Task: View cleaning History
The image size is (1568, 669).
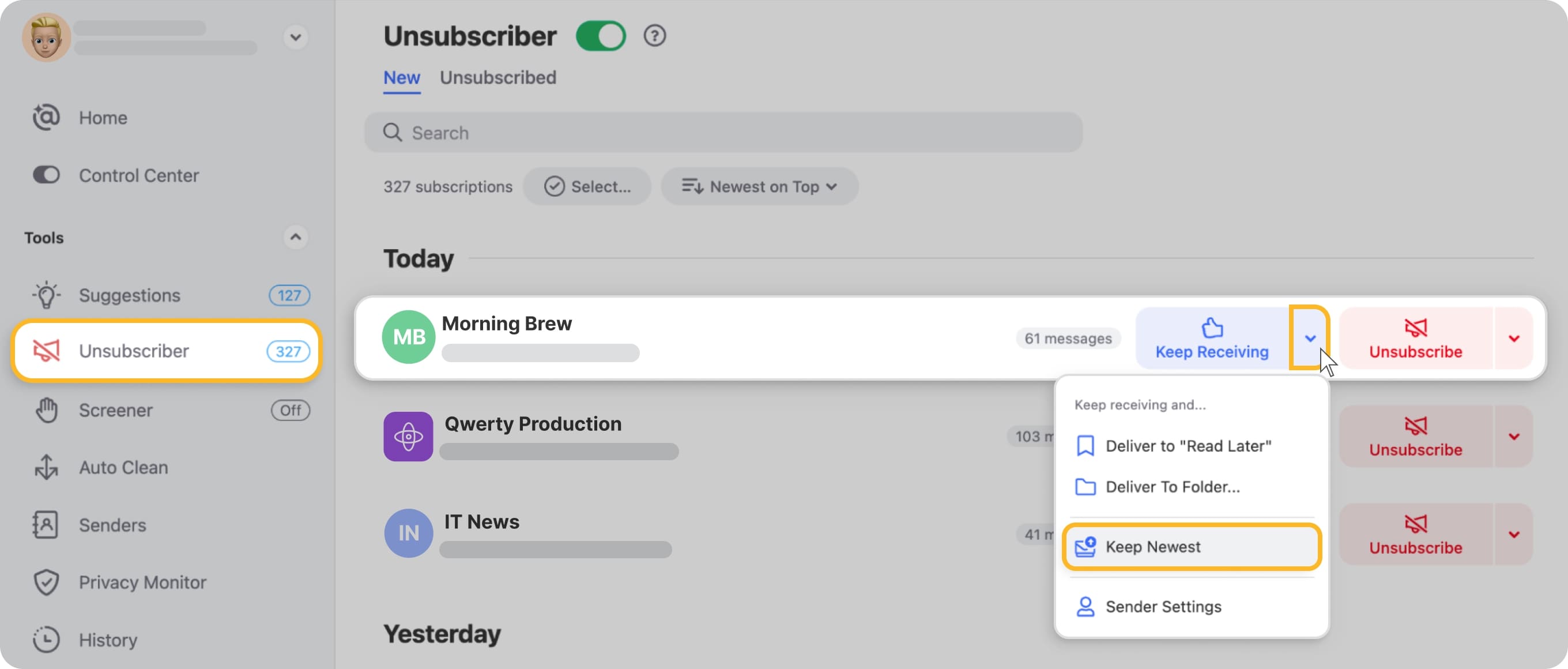Action: coord(108,640)
